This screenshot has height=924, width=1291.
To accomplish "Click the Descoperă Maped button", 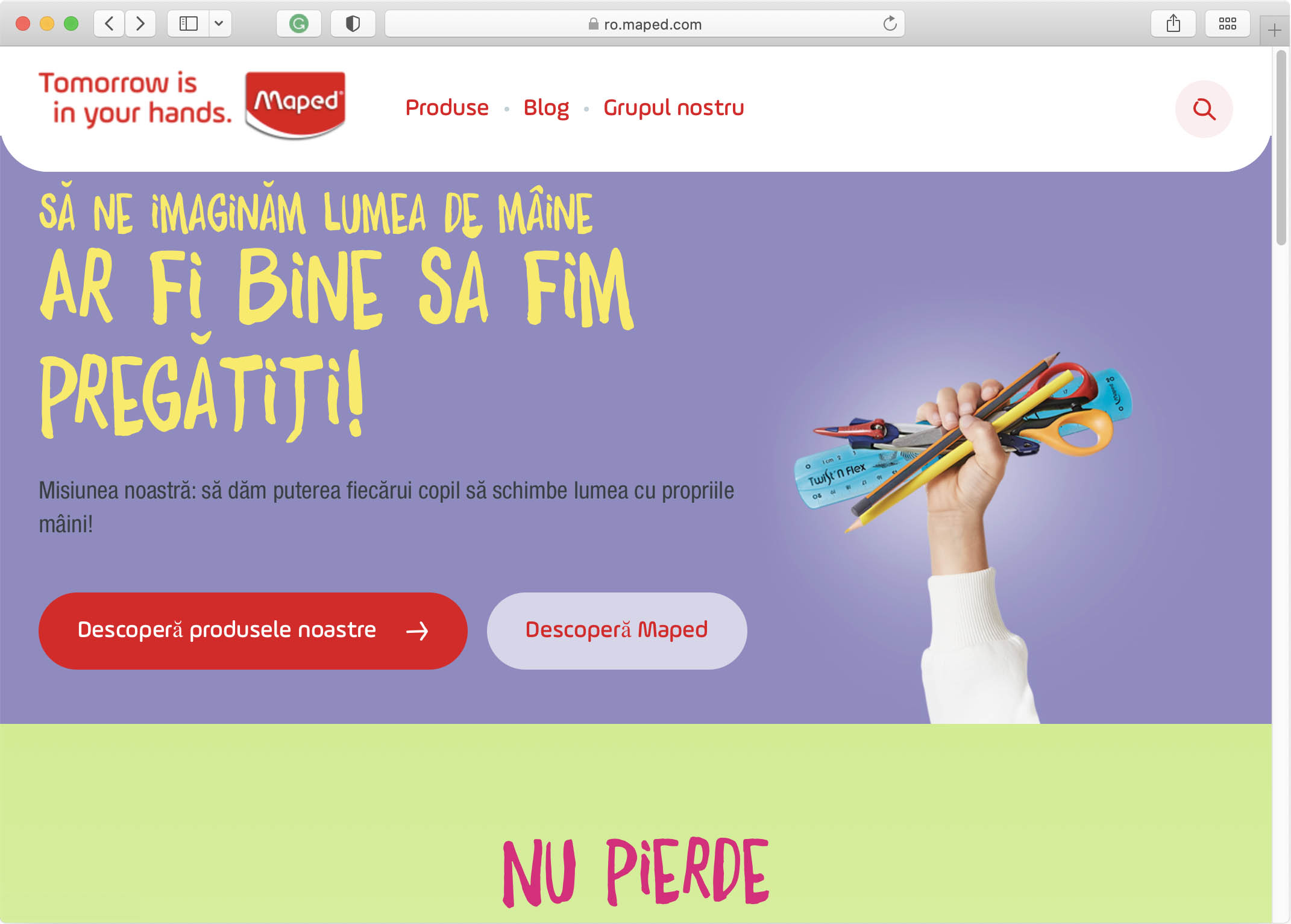I will [617, 630].
